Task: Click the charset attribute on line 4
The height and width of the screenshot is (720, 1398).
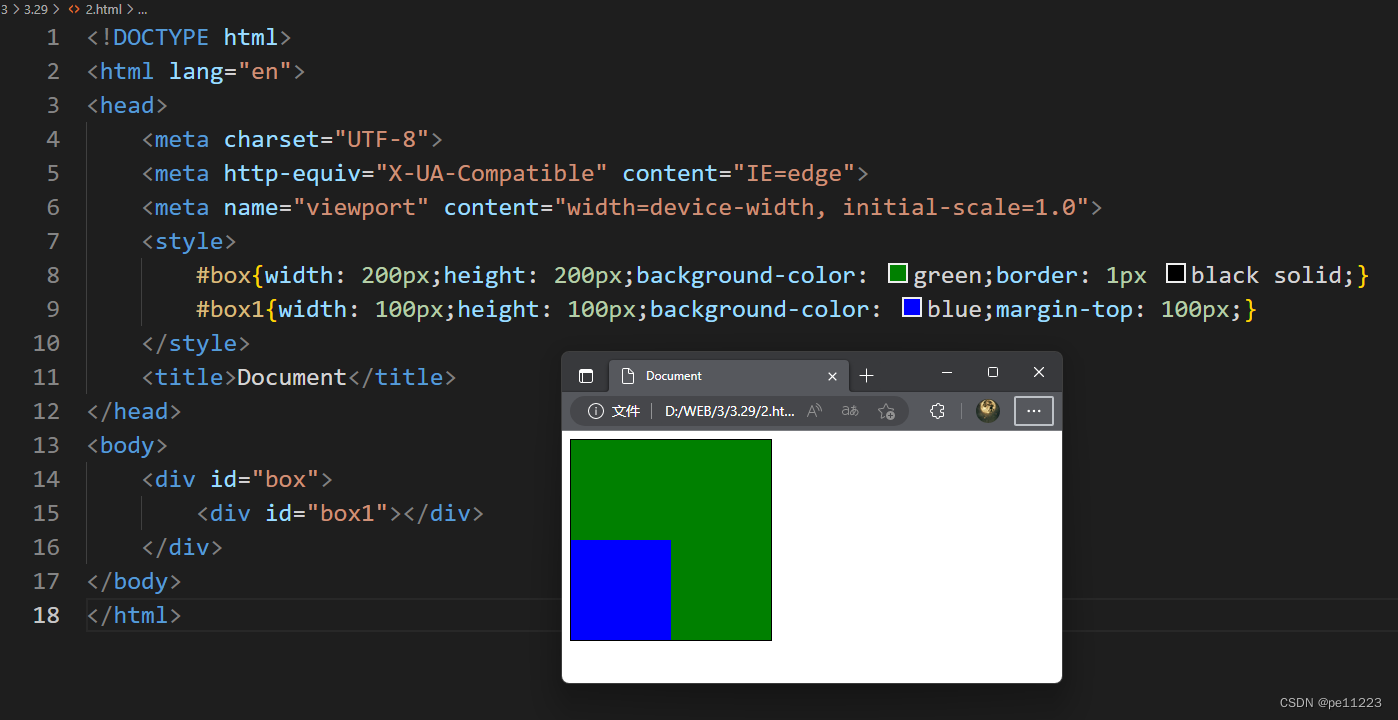Action: pos(271,139)
